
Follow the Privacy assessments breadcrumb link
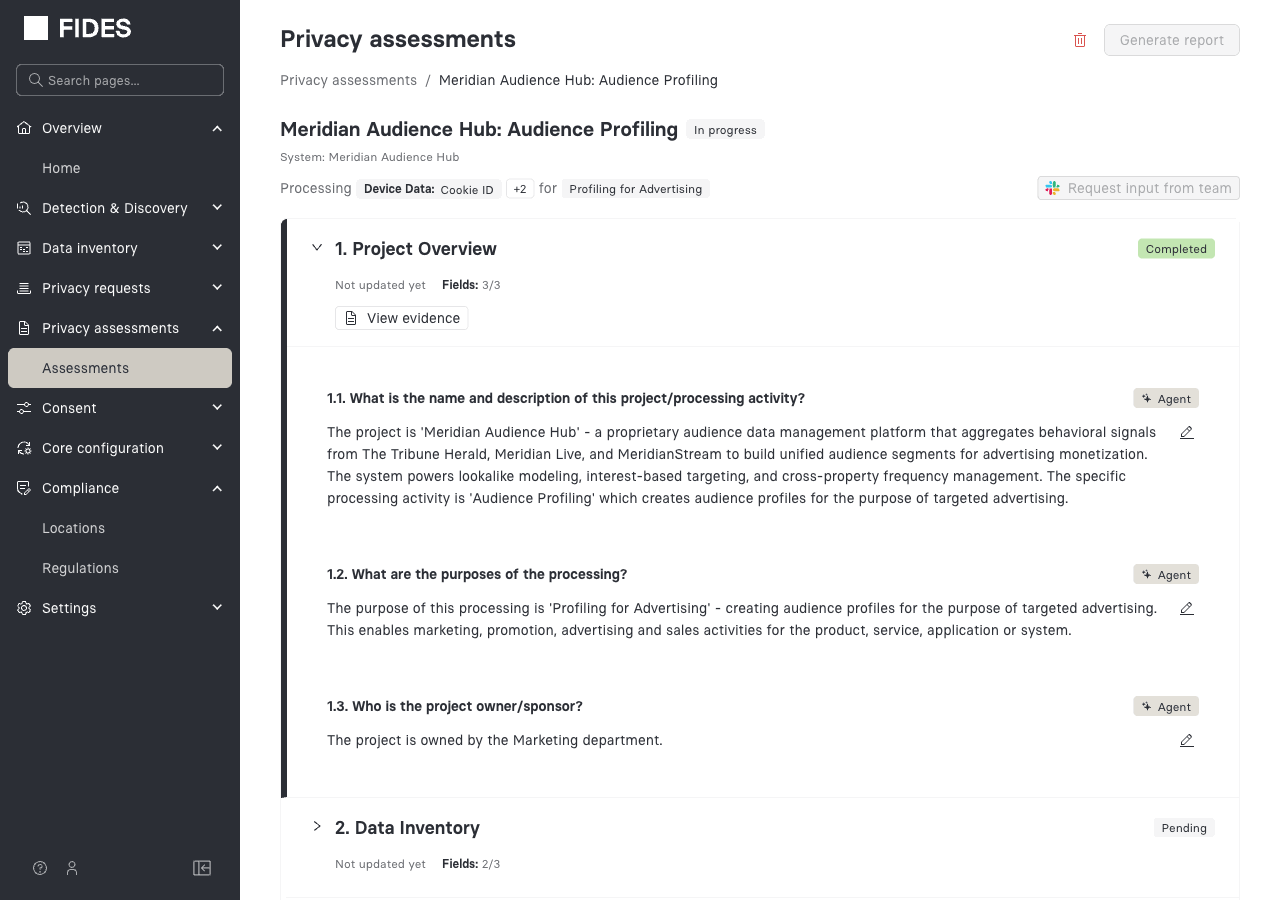pos(348,80)
